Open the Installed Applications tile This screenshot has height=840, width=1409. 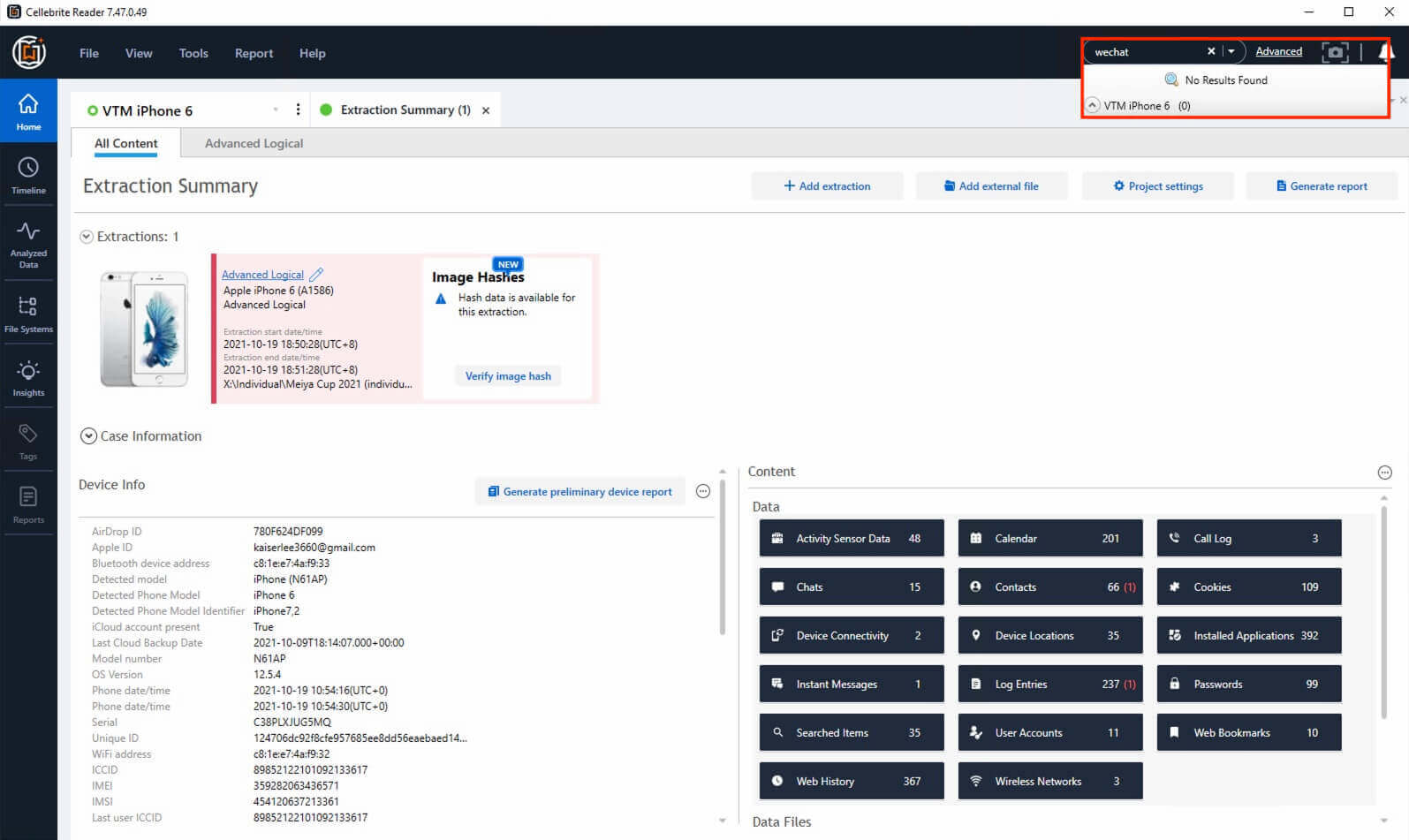coord(1249,635)
